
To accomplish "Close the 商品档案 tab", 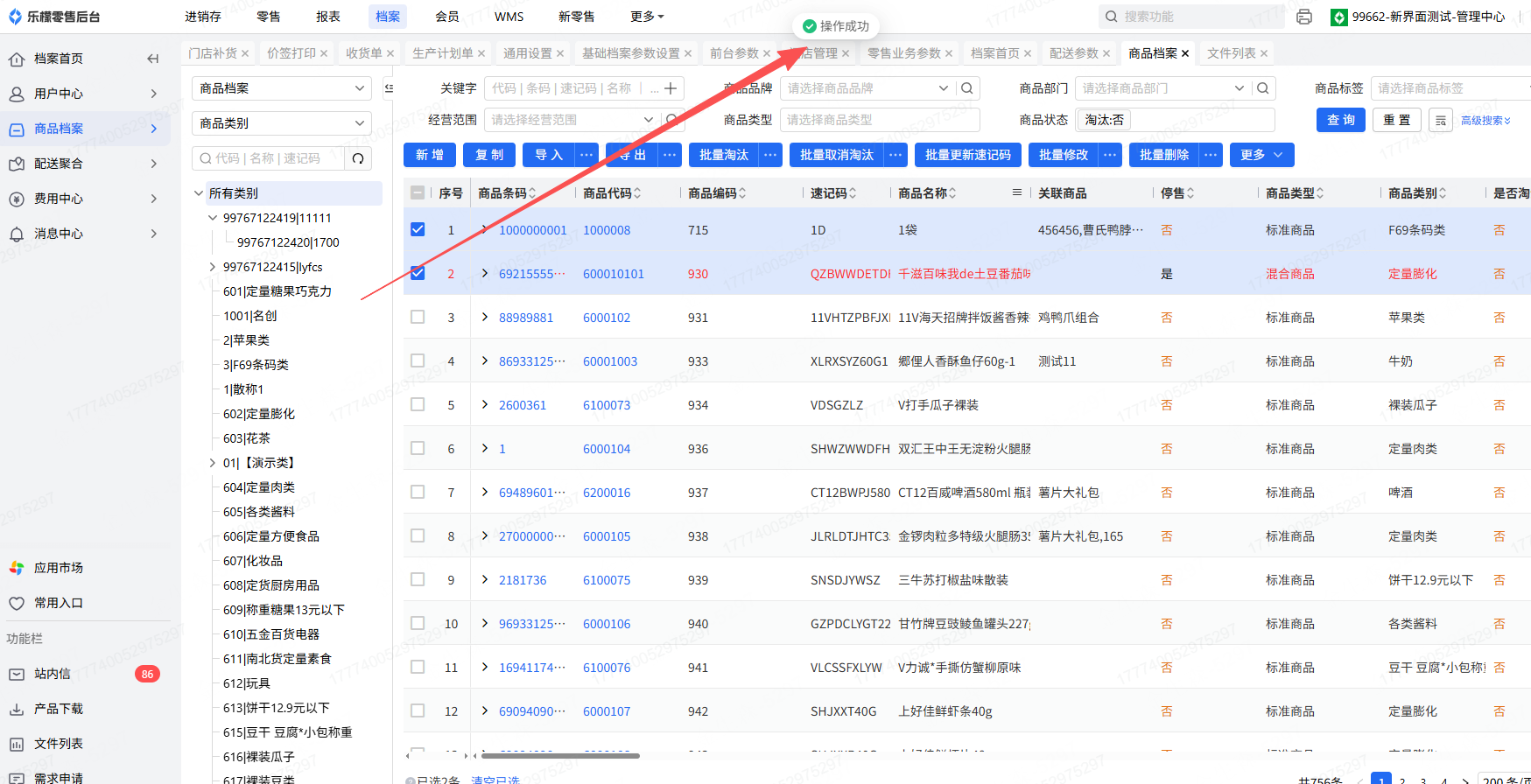I will click(1185, 53).
